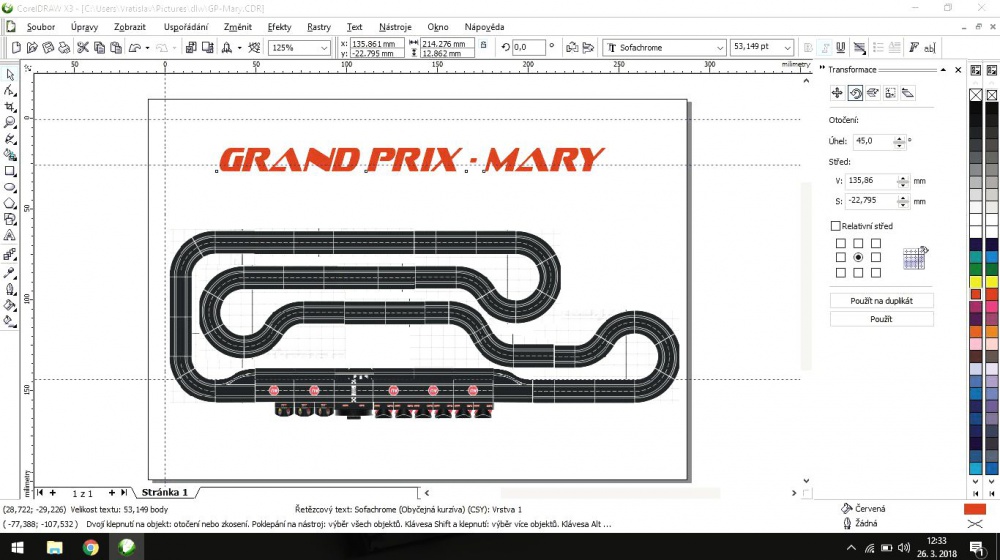Image resolution: width=1000 pixels, height=560 pixels.
Task: Open the Efekty menu
Action: tap(279, 27)
